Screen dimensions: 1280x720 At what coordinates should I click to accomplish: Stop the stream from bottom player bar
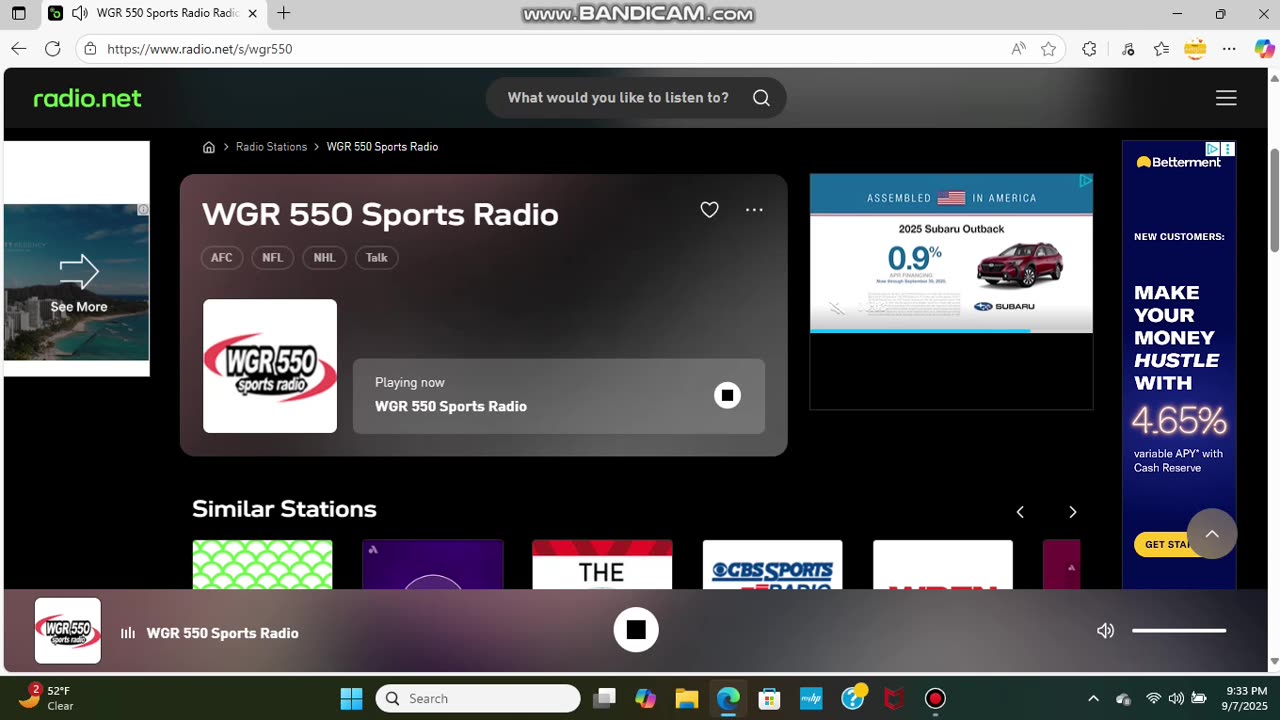coord(636,630)
